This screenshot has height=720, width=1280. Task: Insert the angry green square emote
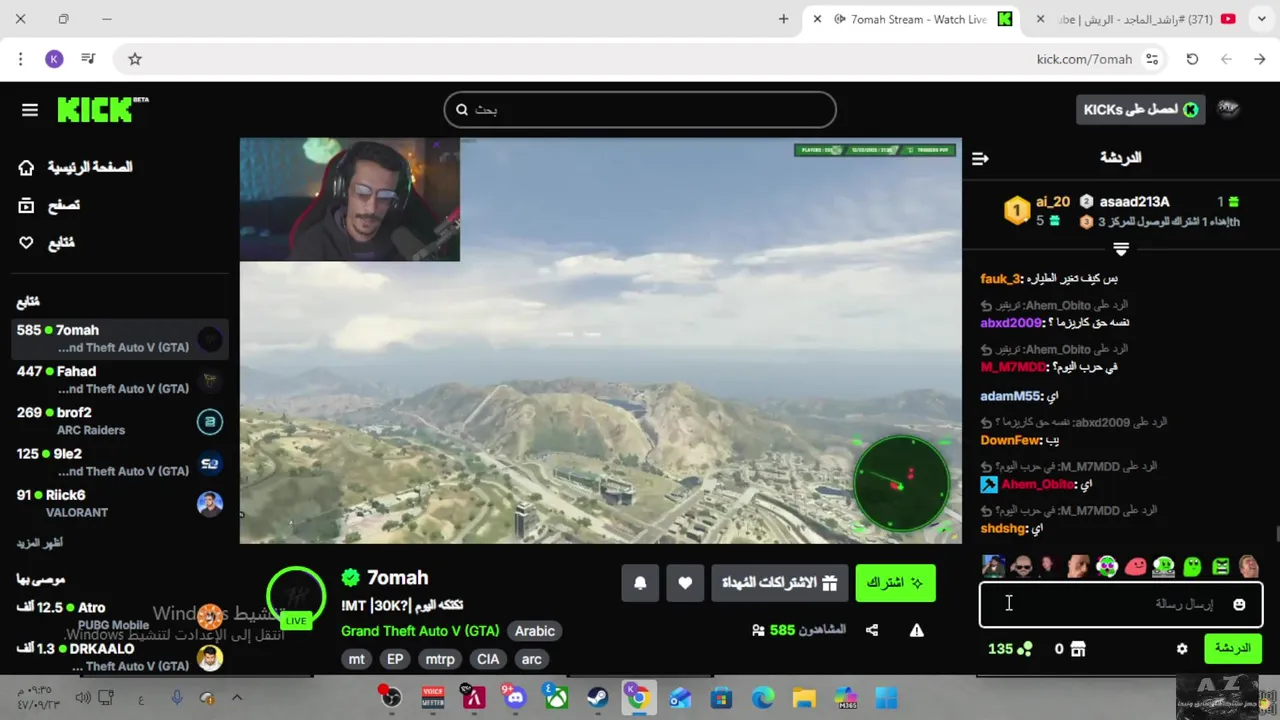pyautogui.click(x=1221, y=567)
